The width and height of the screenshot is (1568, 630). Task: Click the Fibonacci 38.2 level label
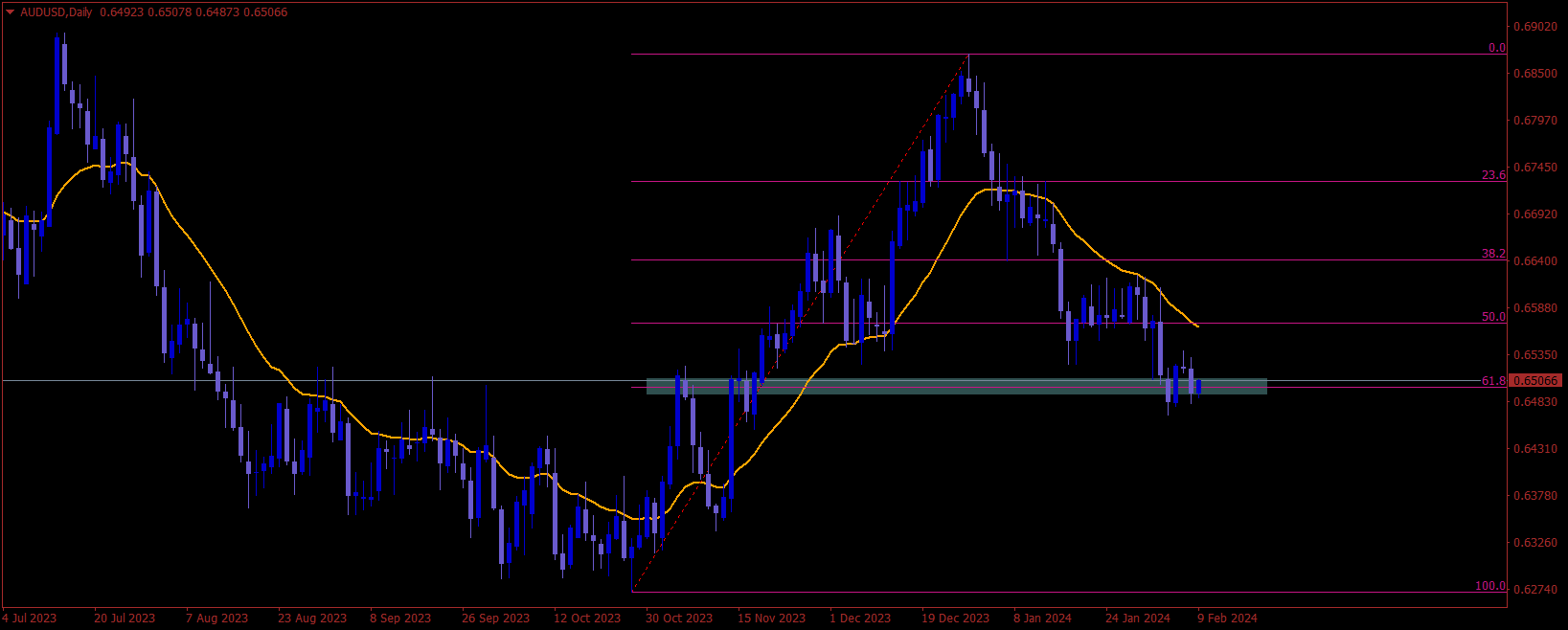click(1493, 254)
